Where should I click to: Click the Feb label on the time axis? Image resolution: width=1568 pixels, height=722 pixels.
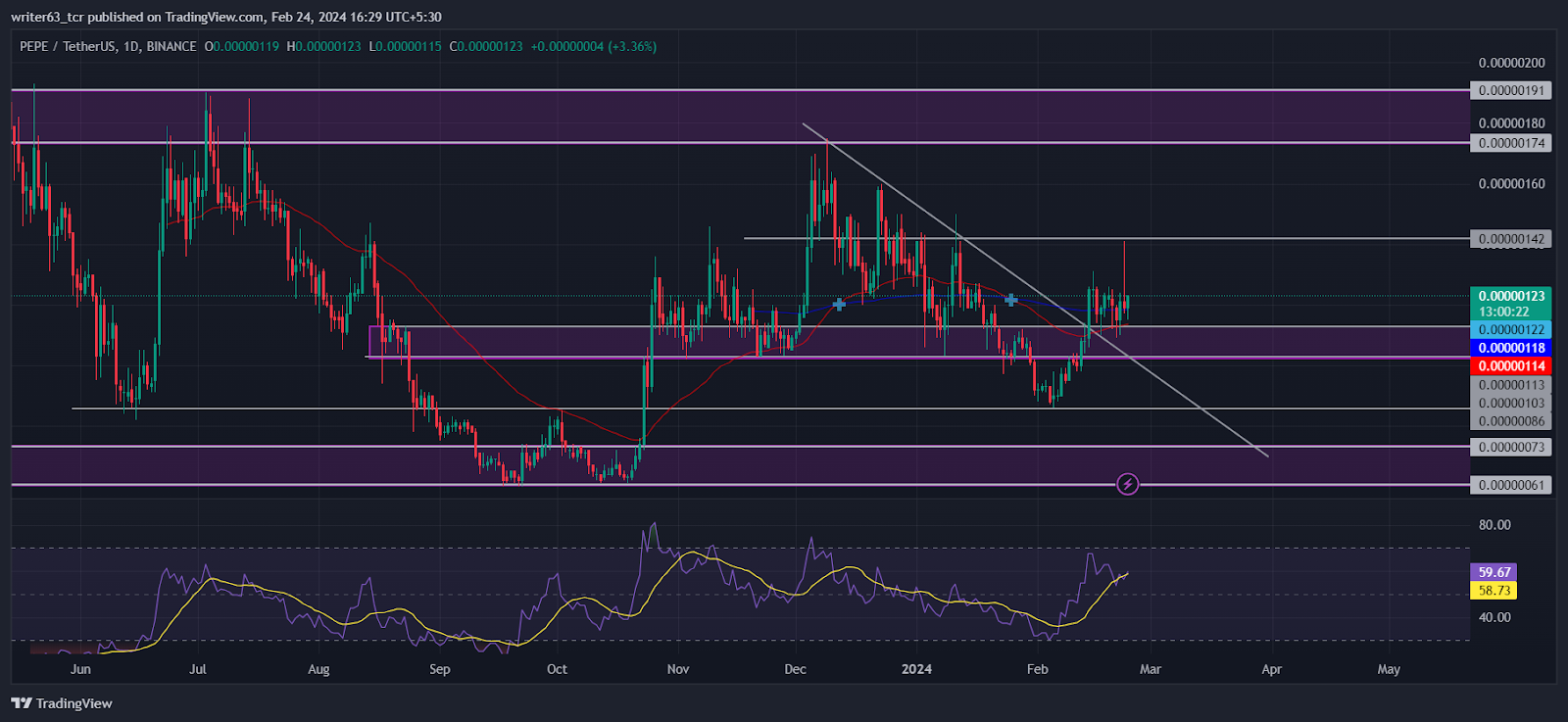coord(1037,669)
